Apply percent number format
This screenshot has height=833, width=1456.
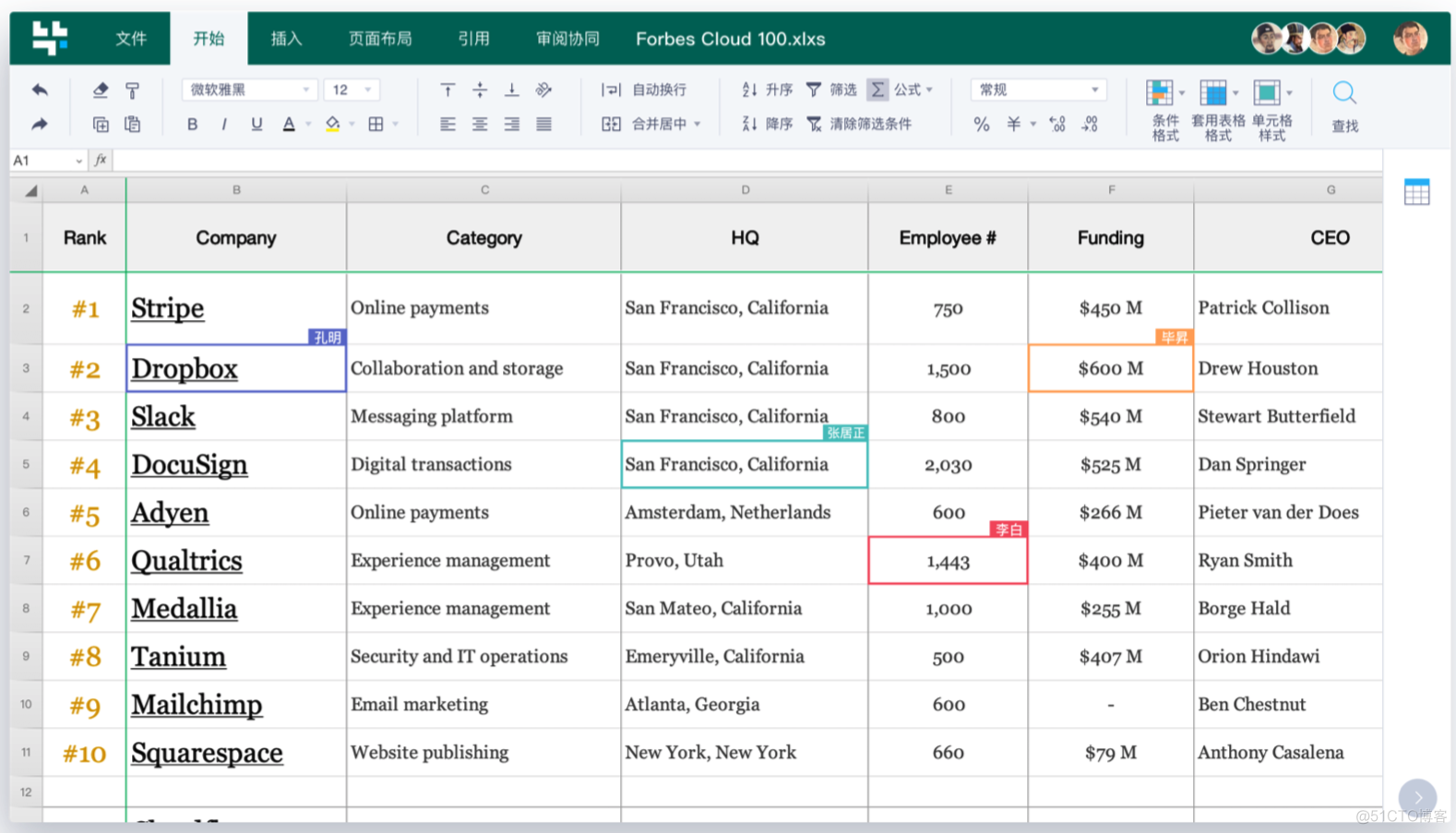[982, 124]
